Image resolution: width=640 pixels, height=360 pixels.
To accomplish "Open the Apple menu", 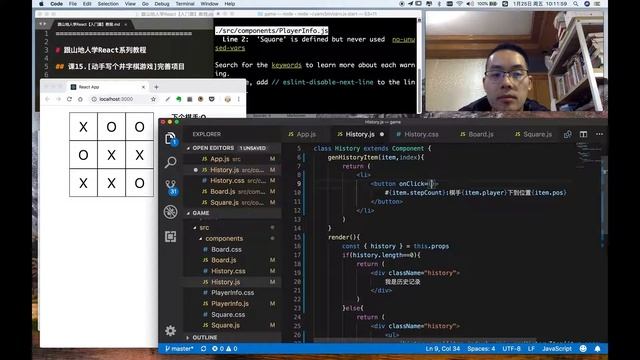I will (41, 4).
